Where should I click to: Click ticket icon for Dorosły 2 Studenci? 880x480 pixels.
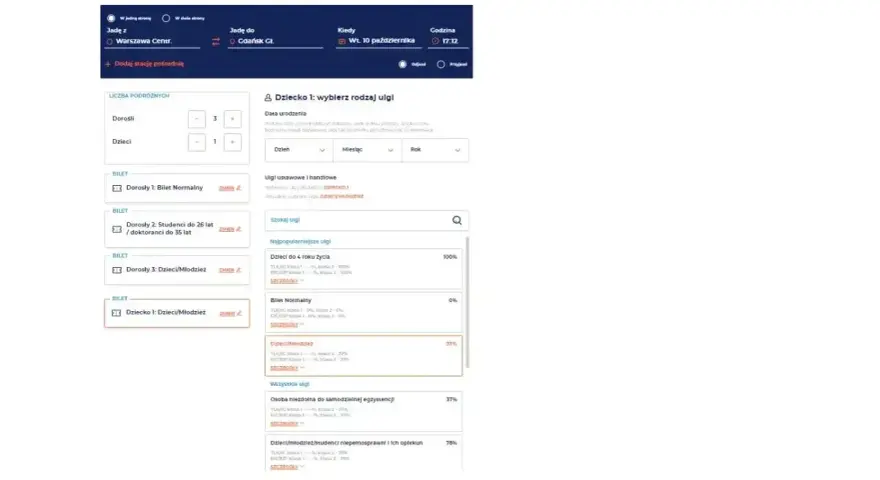point(117,229)
